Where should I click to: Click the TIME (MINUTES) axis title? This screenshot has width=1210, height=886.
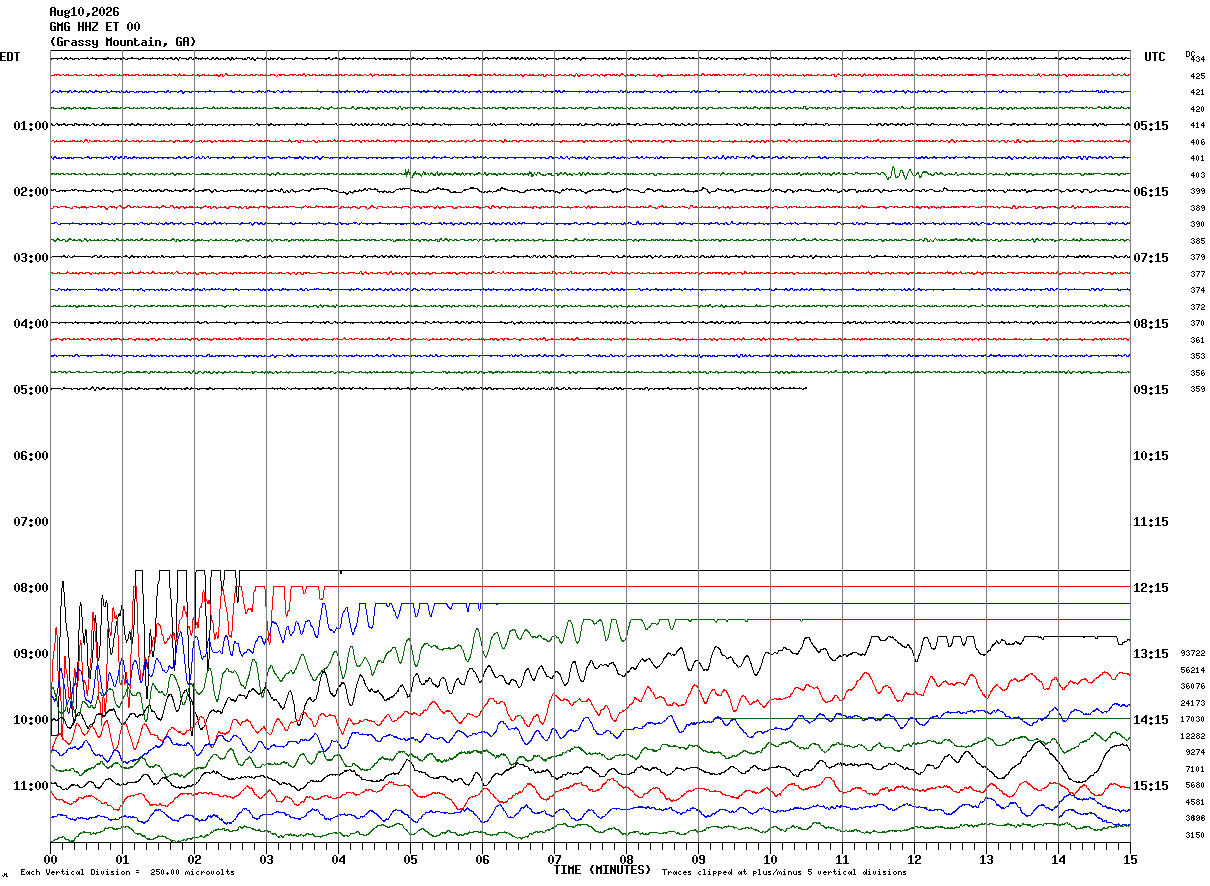tap(602, 870)
